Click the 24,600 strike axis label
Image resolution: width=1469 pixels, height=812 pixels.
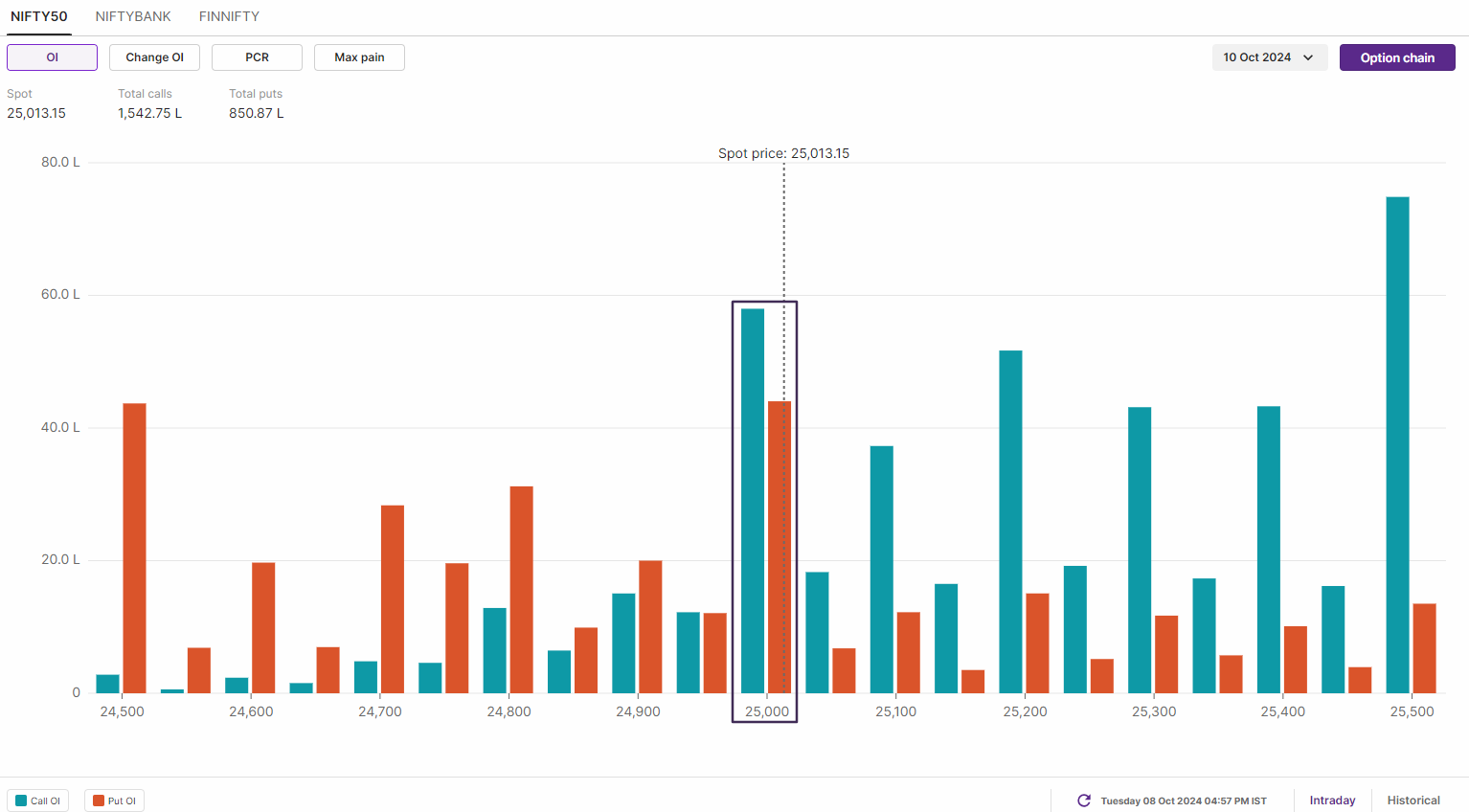coord(251,711)
